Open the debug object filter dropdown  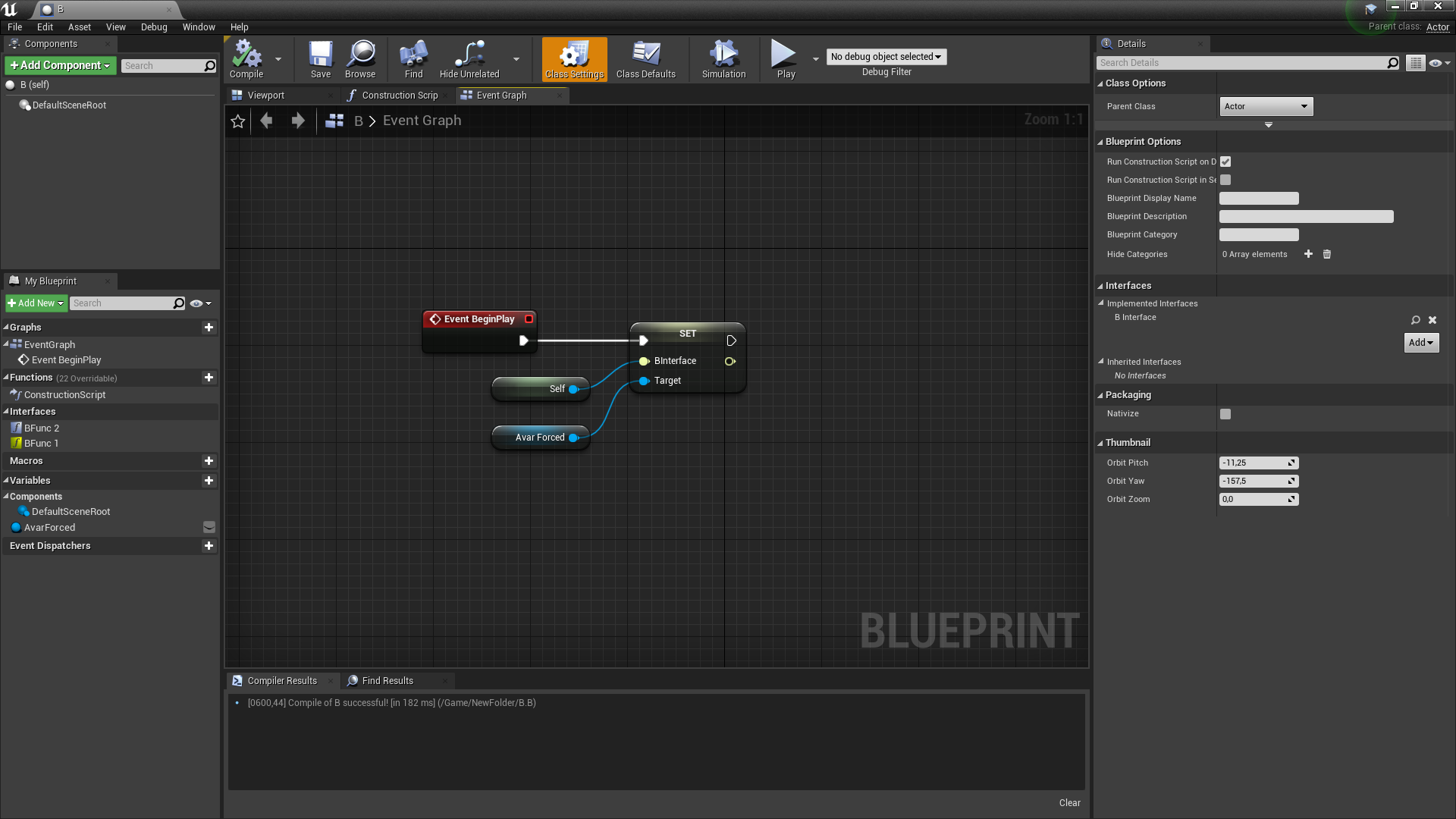click(x=886, y=57)
